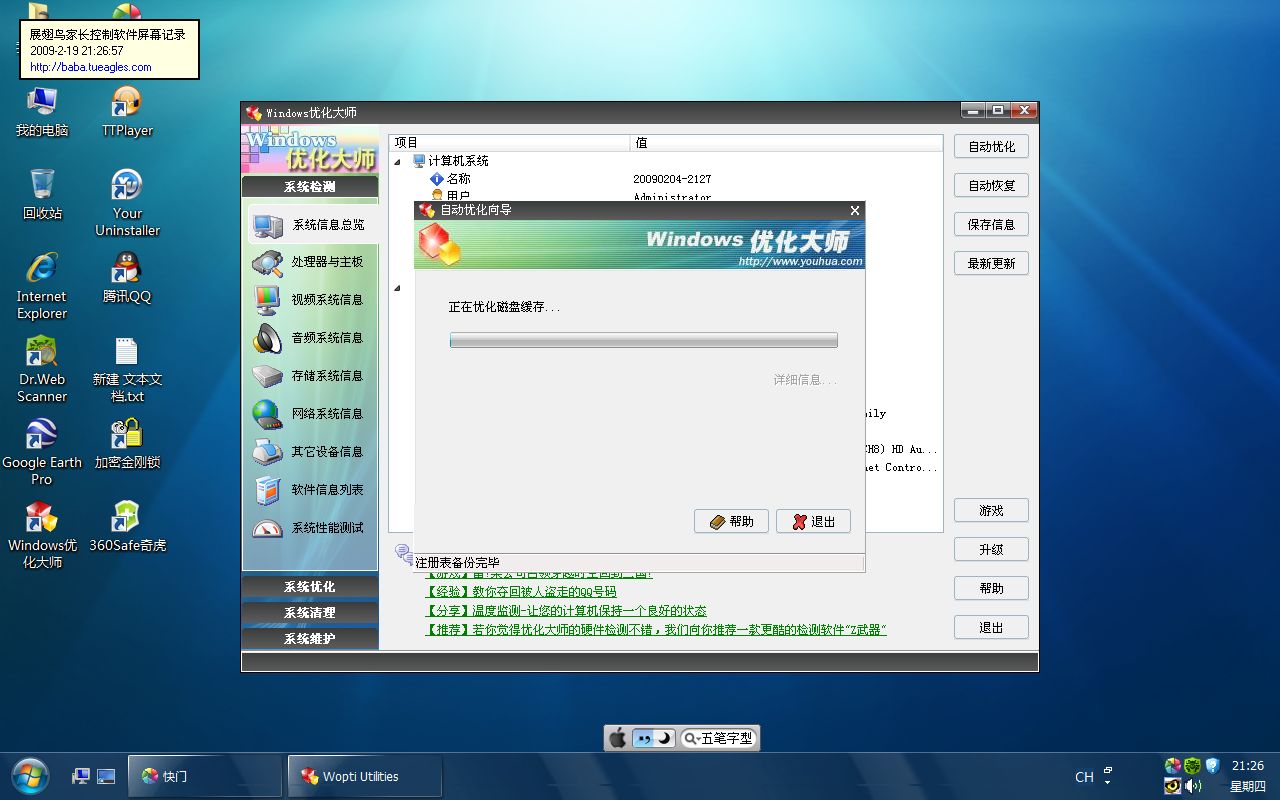
Task: Close the 自动优化向导 dialog
Action: [854, 211]
